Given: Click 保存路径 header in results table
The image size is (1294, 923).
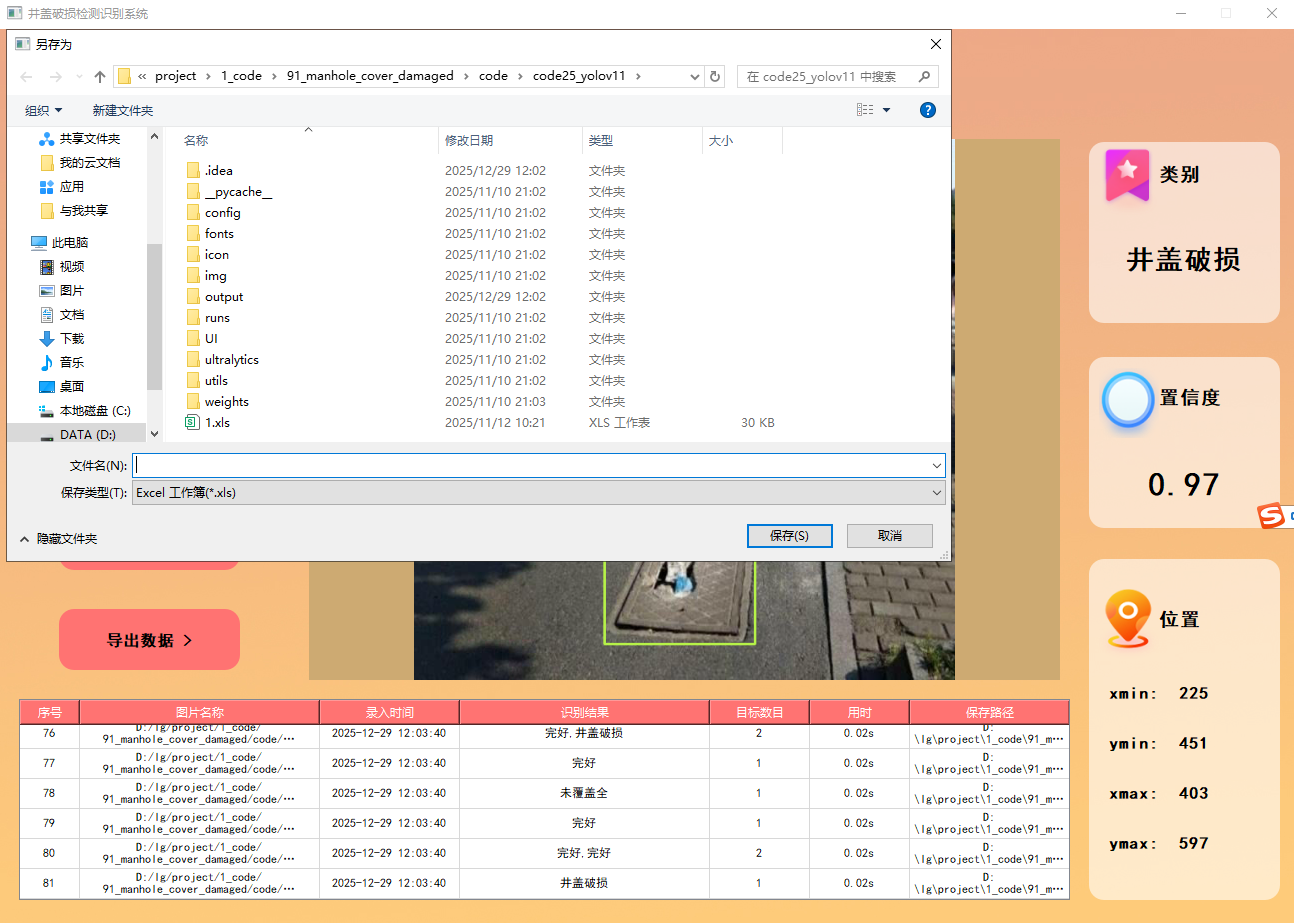Looking at the screenshot, I should 989,713.
